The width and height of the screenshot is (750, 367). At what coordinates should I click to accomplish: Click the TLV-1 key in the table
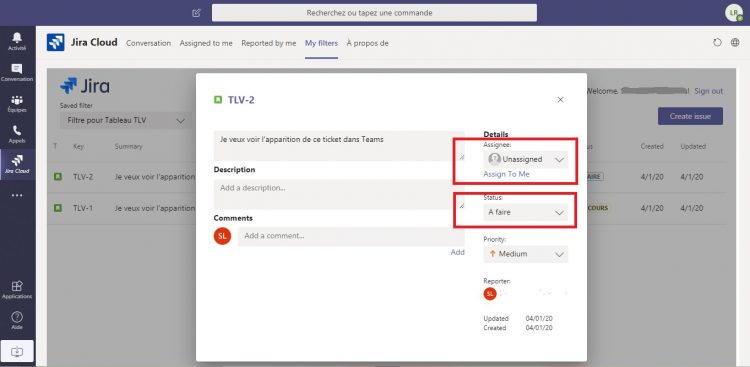[83, 208]
